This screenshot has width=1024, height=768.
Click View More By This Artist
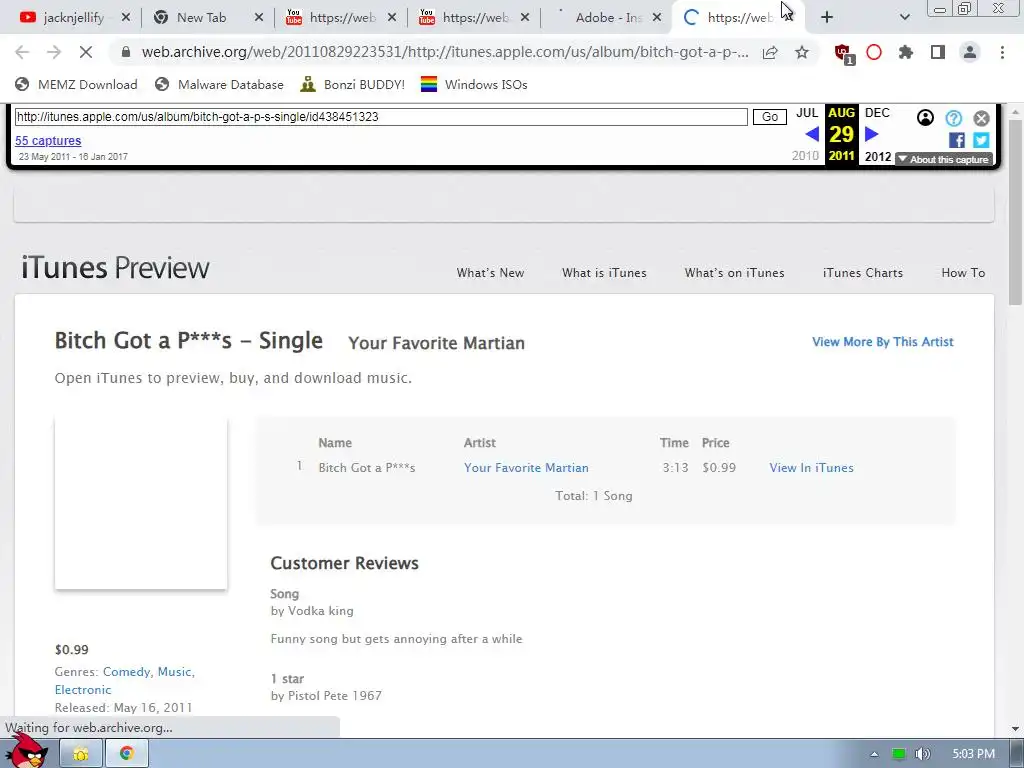883,342
